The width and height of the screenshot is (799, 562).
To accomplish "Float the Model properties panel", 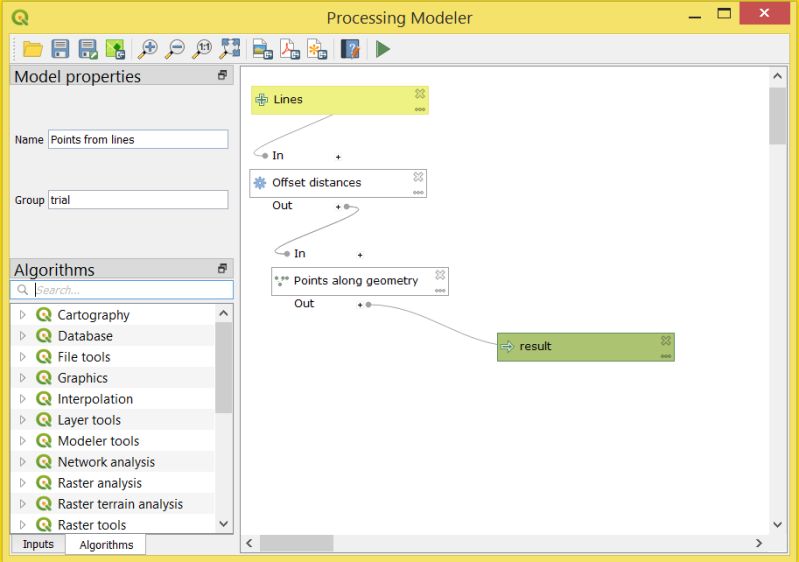I will tap(222, 75).
